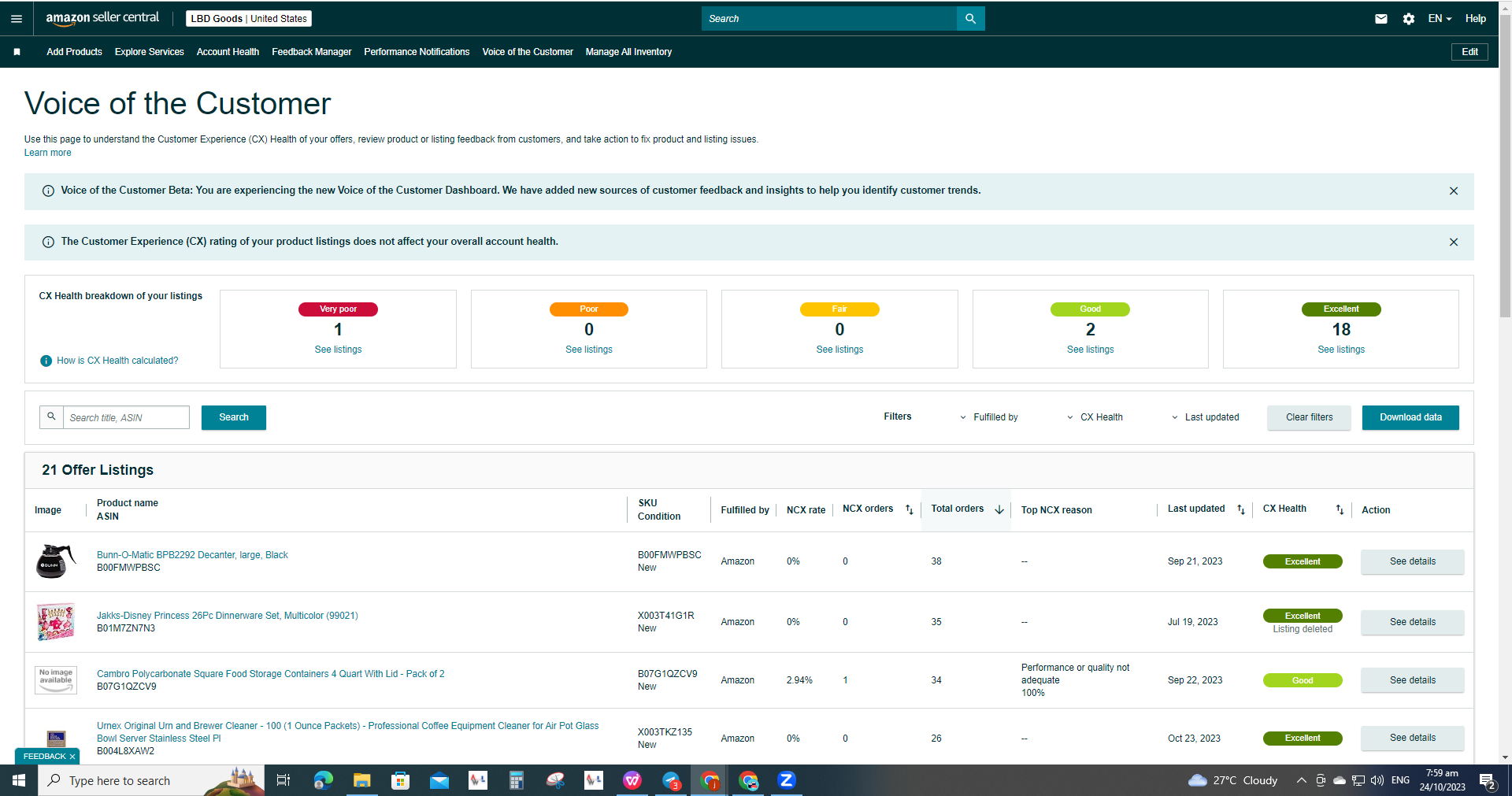The height and width of the screenshot is (796, 1512).
Task: Open the messages envelope icon
Action: (1381, 19)
